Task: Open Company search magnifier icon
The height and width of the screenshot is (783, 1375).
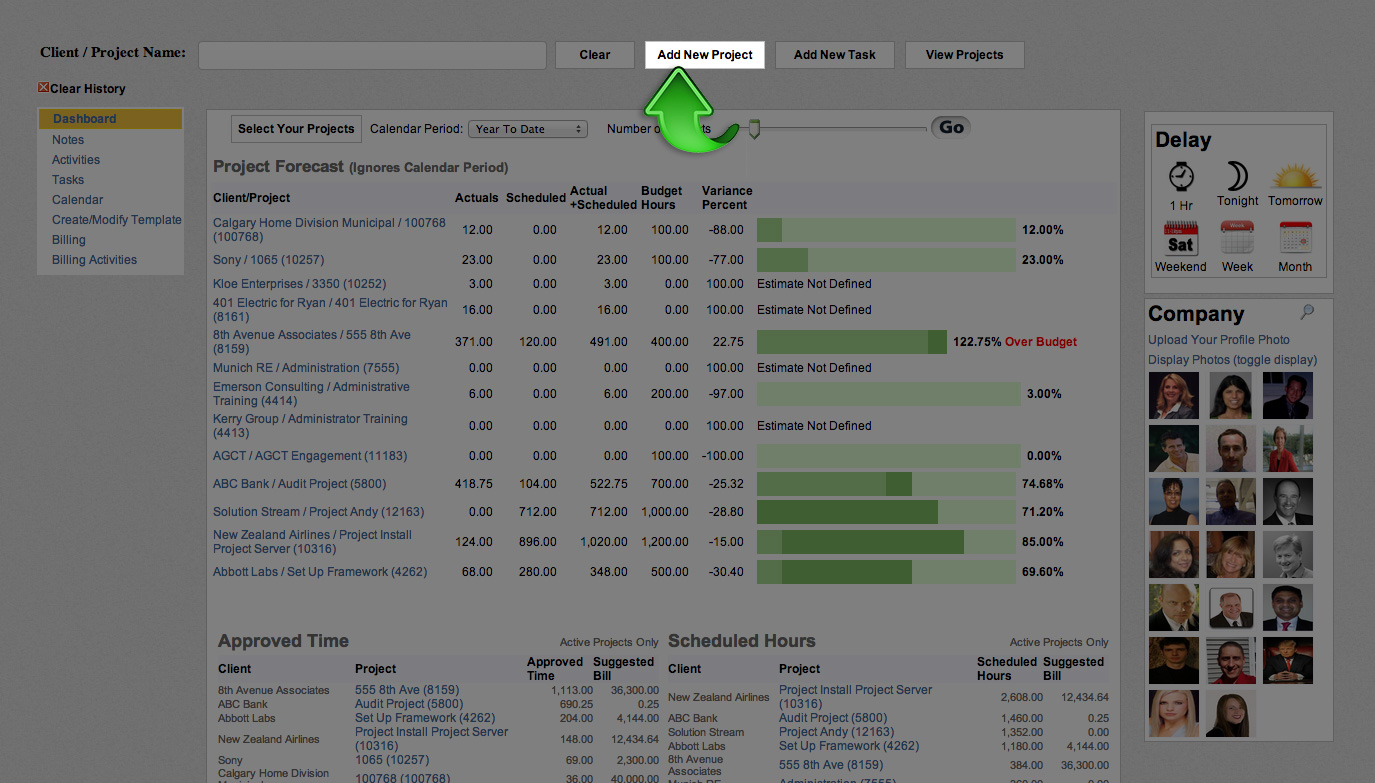Action: tap(1306, 313)
